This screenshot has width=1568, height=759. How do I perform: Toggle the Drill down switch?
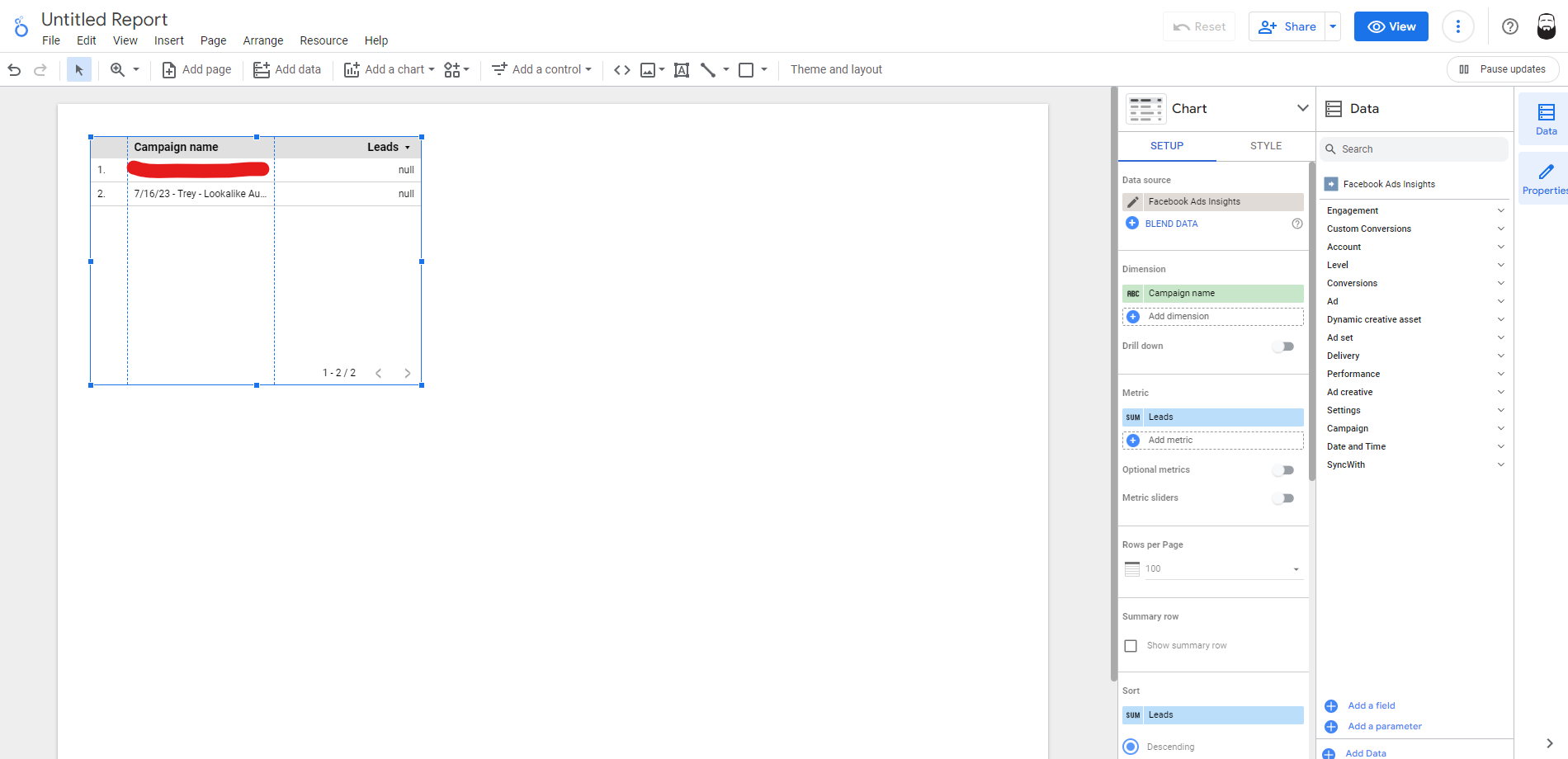[1283, 346]
